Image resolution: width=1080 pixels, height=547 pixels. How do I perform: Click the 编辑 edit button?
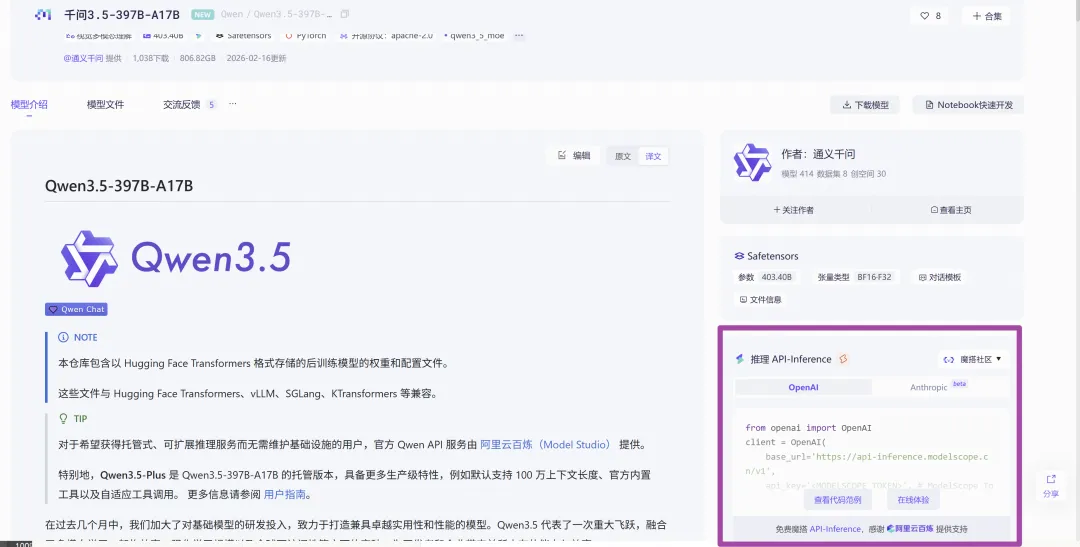[574, 156]
